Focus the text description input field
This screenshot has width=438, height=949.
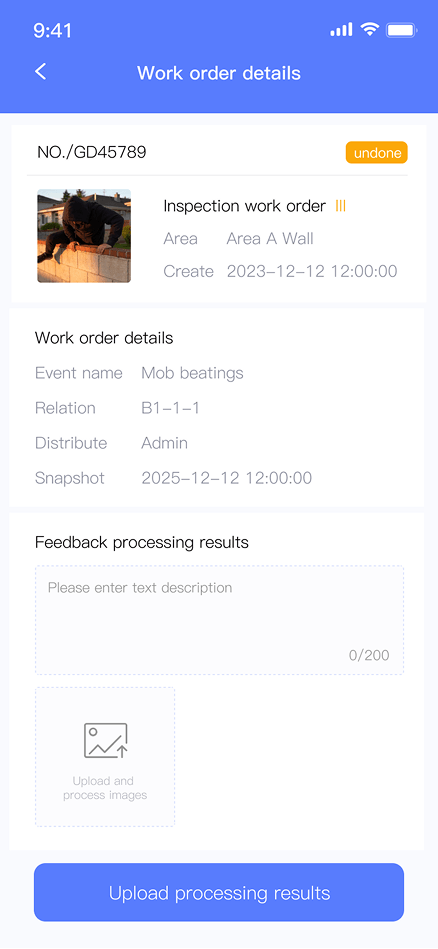click(x=220, y=620)
